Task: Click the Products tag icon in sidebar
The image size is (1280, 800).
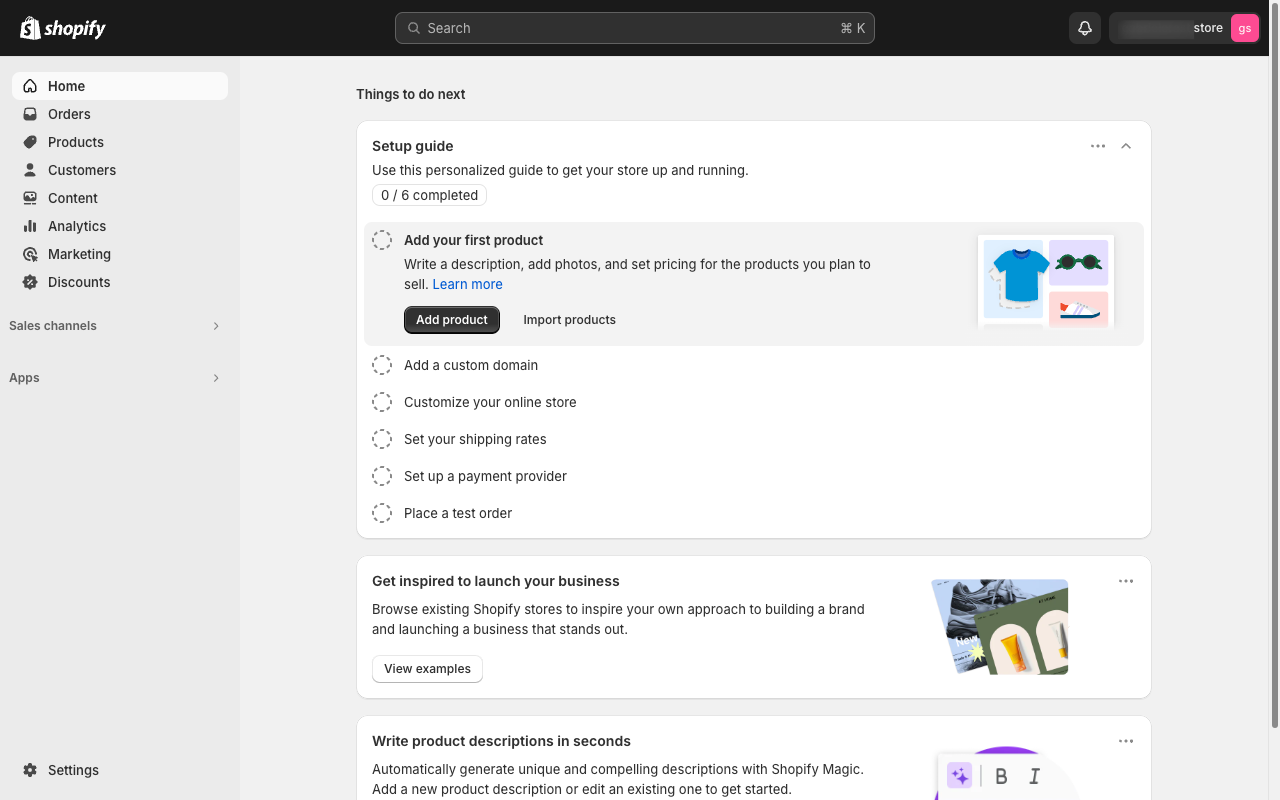Action: coord(30,142)
